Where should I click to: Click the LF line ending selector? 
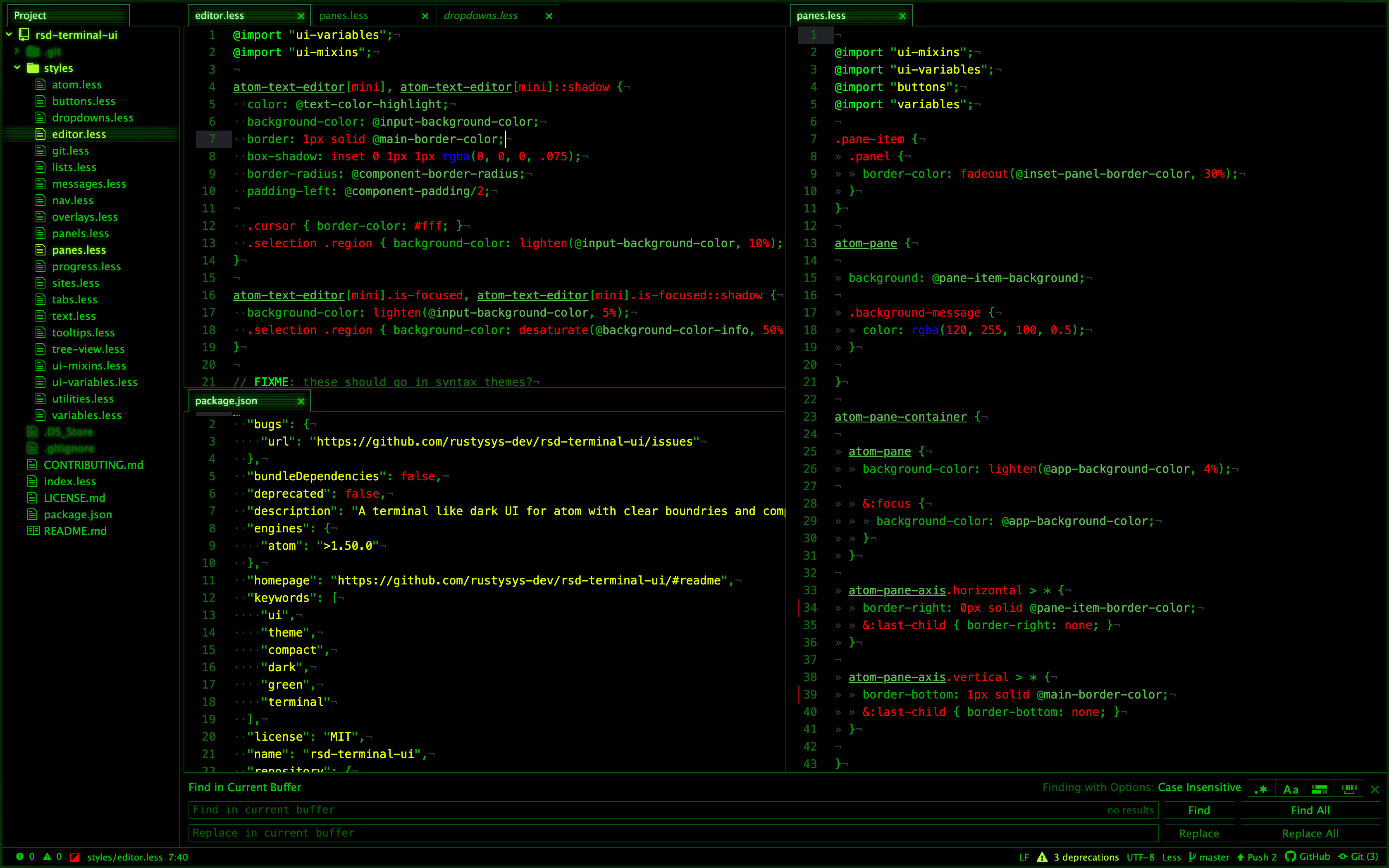click(1024, 857)
